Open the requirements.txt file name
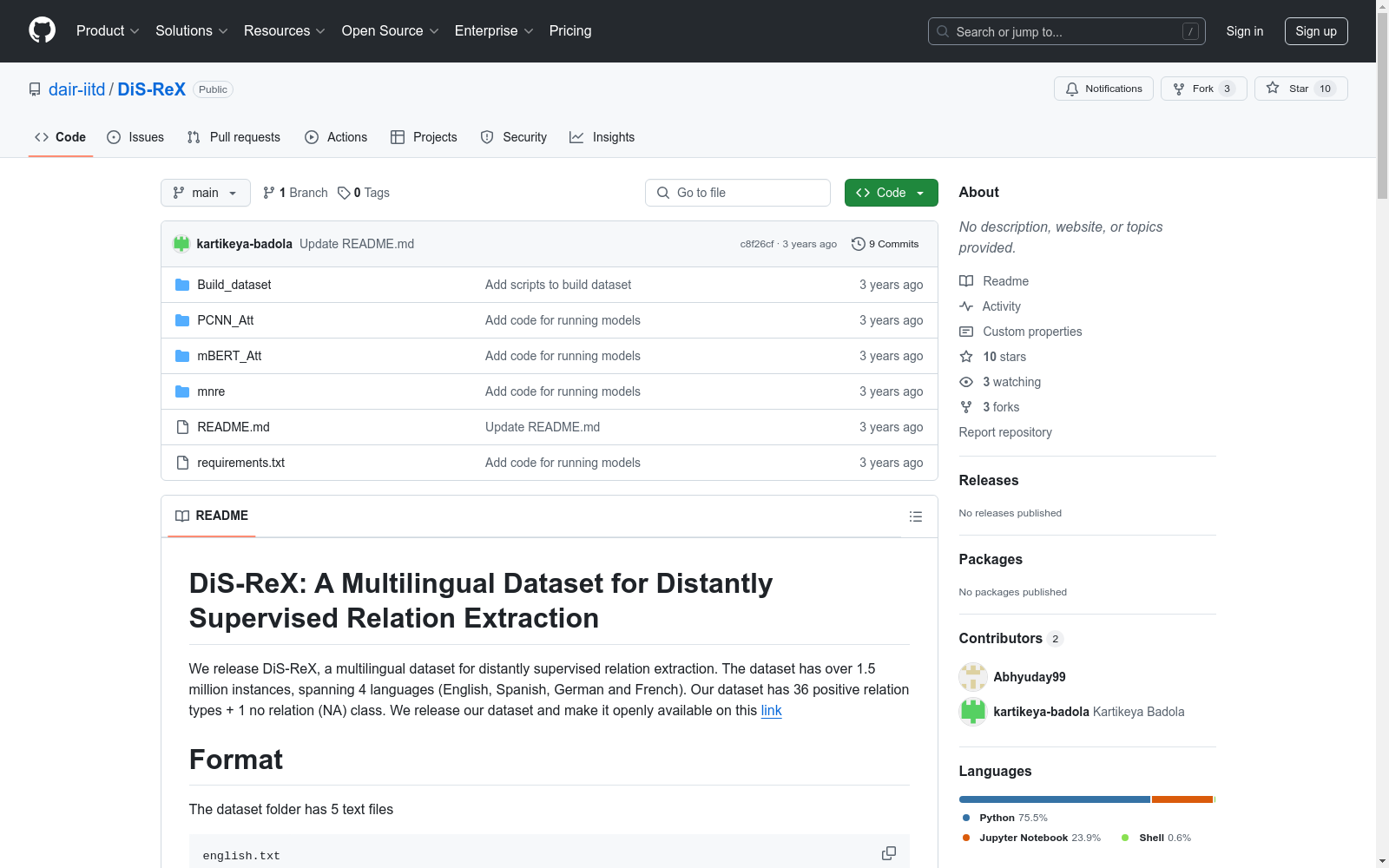 point(241,463)
